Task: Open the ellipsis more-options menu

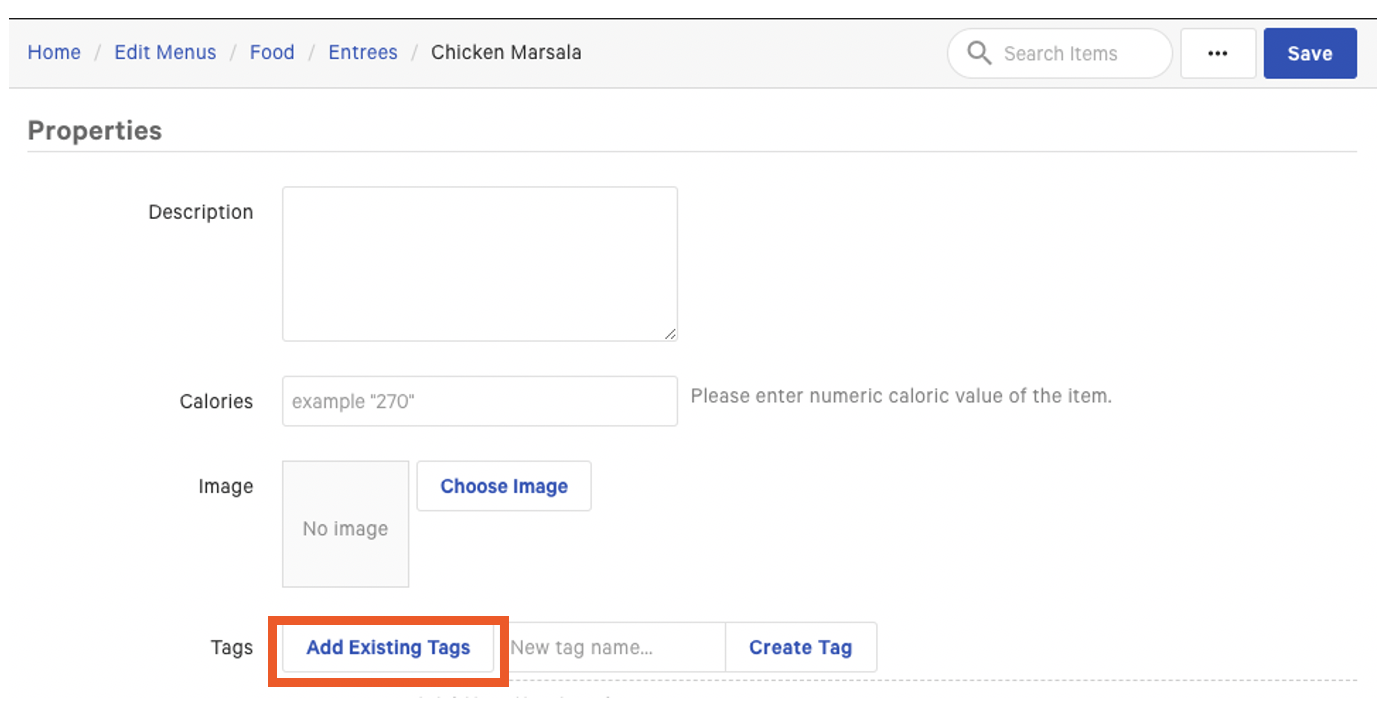Action: [x=1217, y=53]
